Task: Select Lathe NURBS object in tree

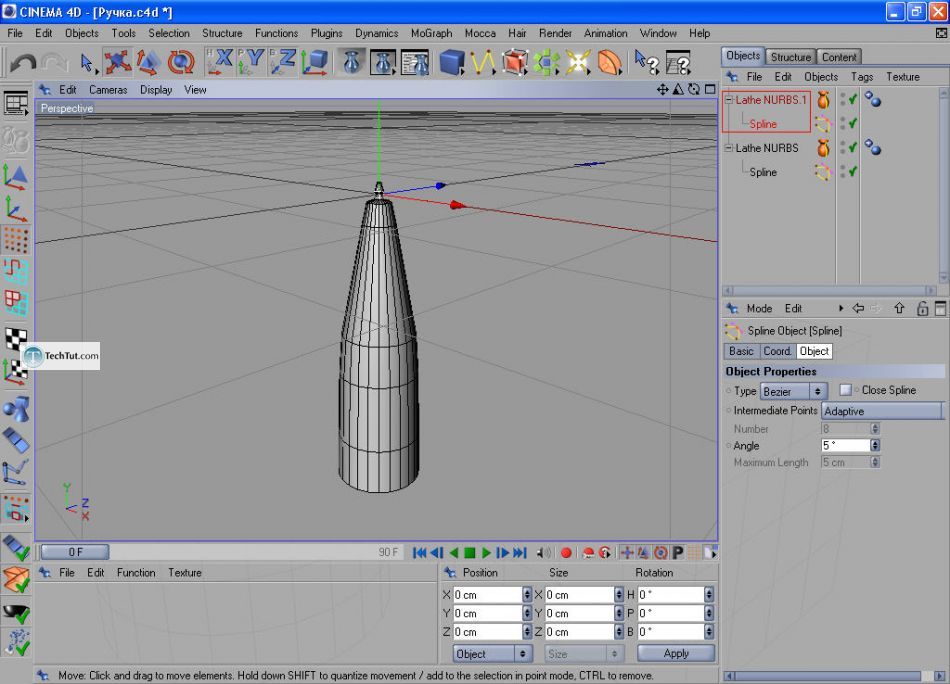Action: click(x=766, y=148)
